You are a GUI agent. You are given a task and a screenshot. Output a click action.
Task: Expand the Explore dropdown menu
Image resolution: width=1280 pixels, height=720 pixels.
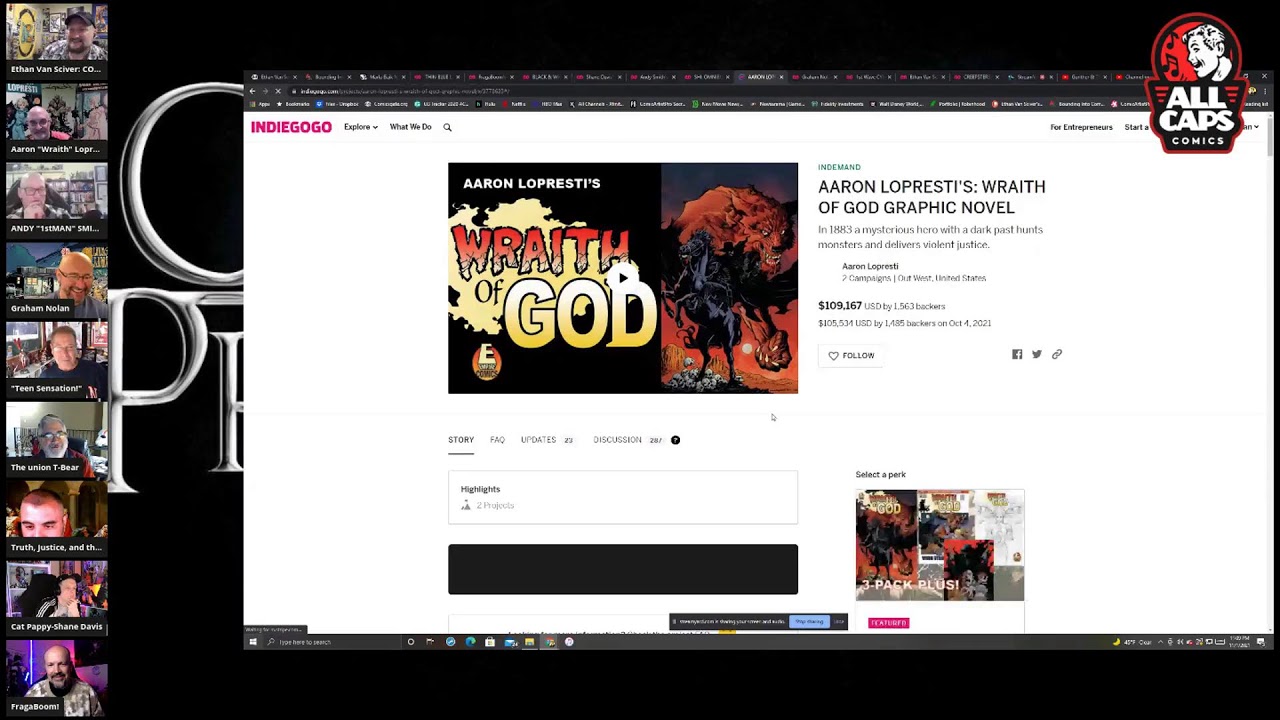tap(360, 127)
